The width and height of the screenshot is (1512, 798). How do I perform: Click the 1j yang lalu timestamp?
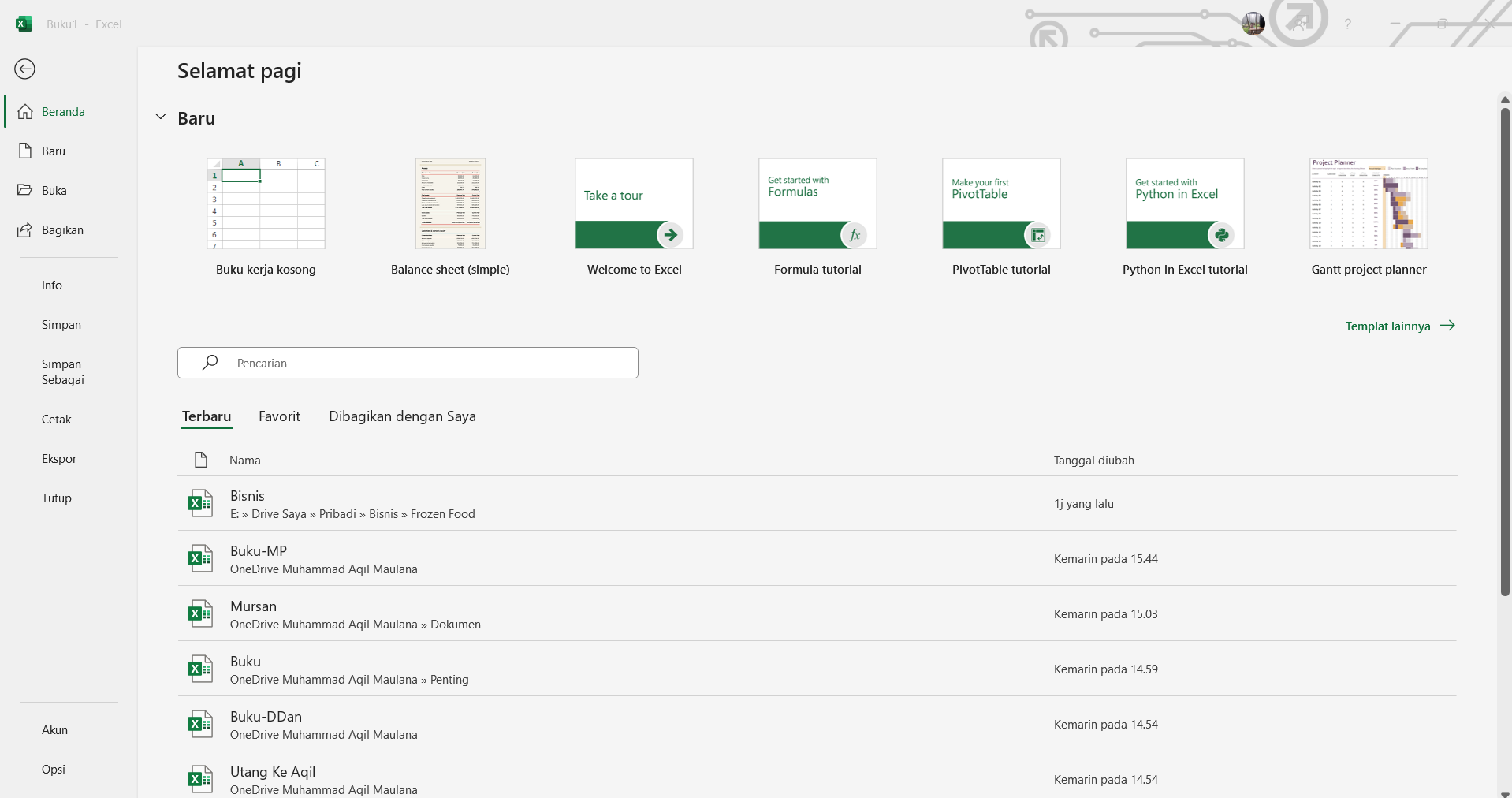(1084, 504)
